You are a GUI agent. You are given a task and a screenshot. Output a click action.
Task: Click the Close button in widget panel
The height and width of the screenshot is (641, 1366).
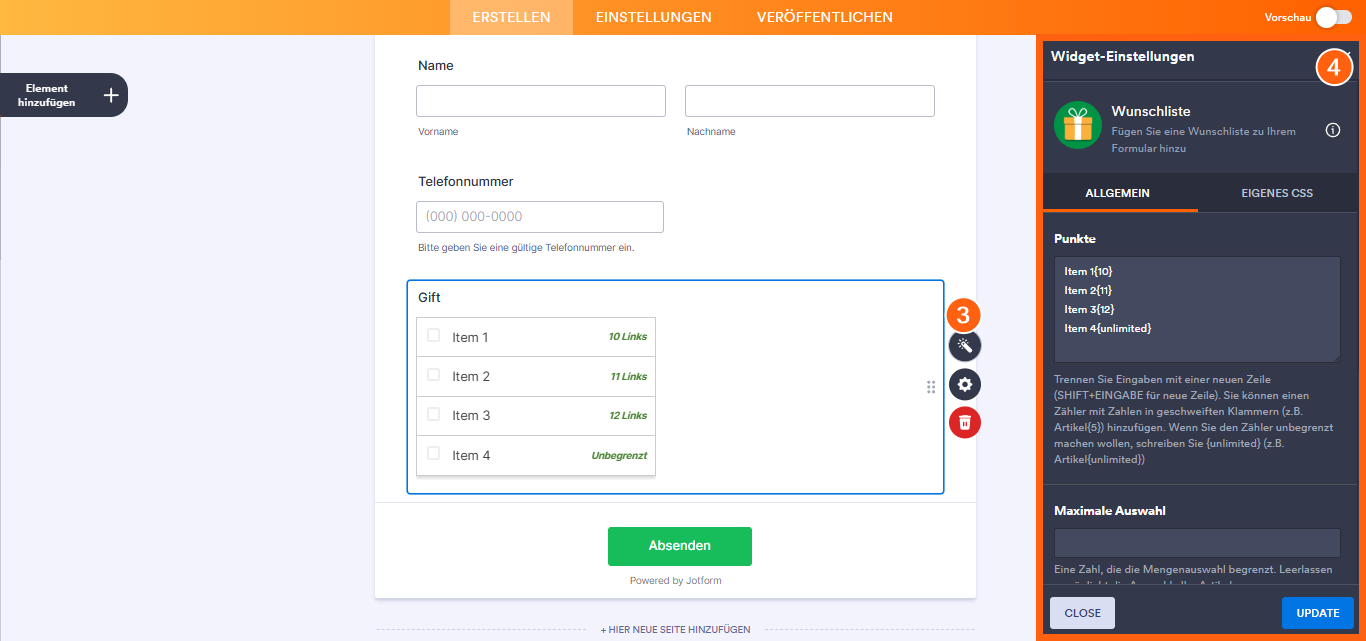(x=1082, y=613)
